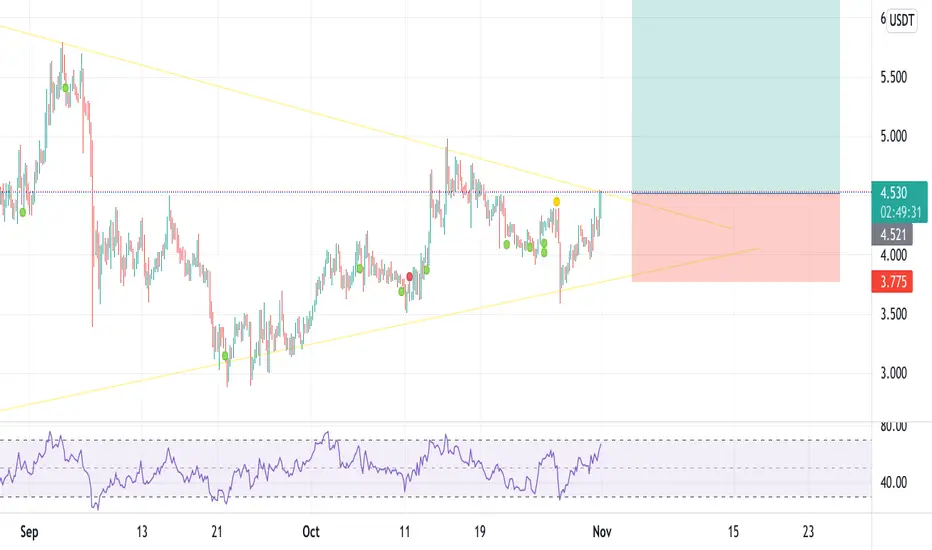
Task: Click the 13 date label on the time axis
Action: (x=141, y=532)
